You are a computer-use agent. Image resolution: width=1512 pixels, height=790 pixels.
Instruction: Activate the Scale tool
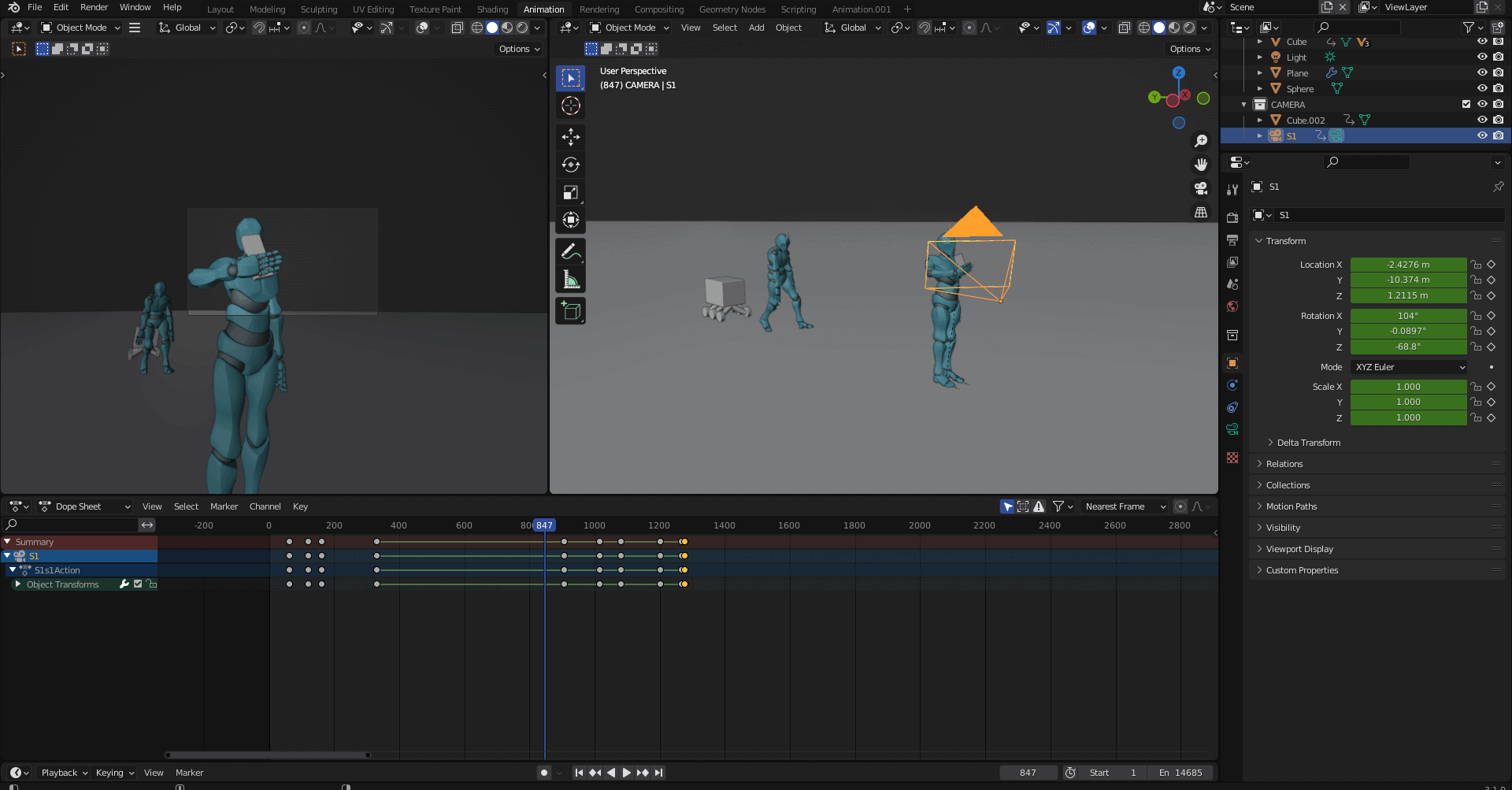[571, 192]
